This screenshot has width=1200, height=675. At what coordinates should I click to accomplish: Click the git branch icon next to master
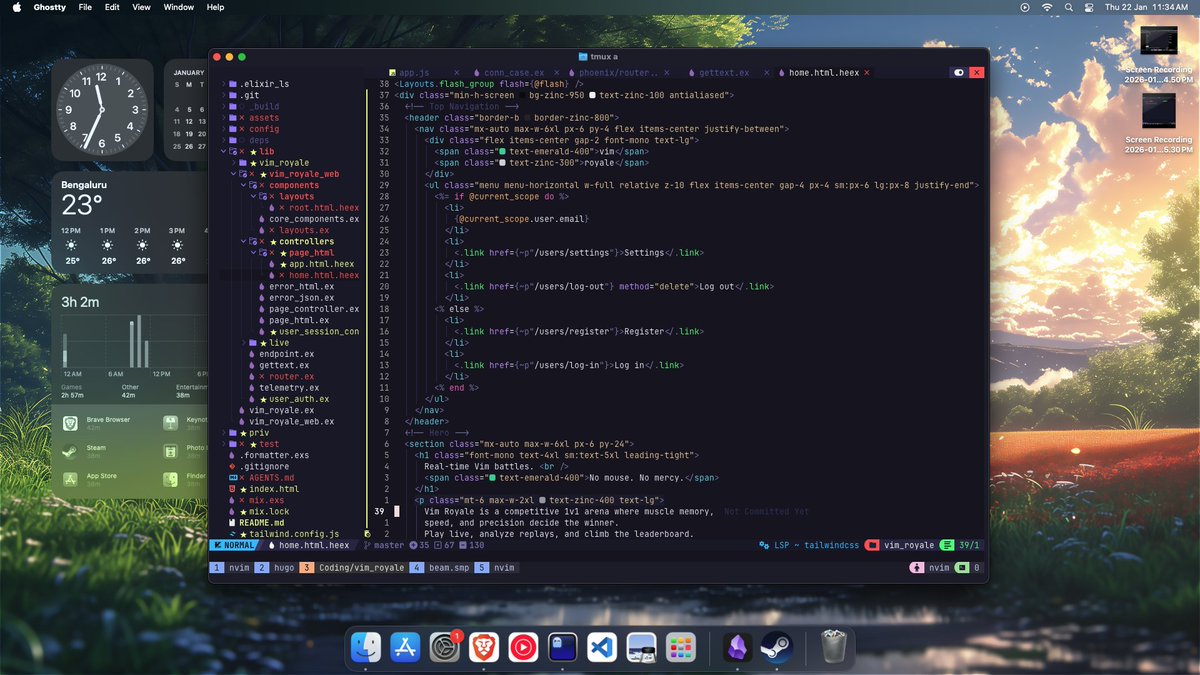click(365, 546)
